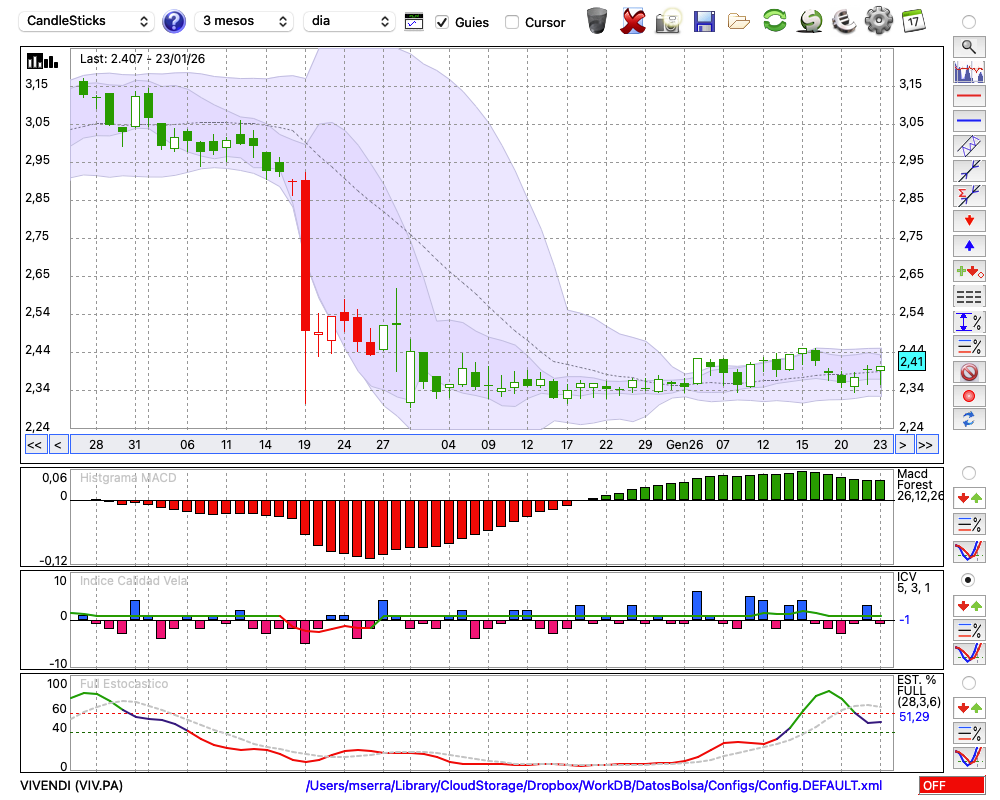Viewport: 1000px width, 800px height.
Task: Click the green refresh arrows icon
Action: 774,20
